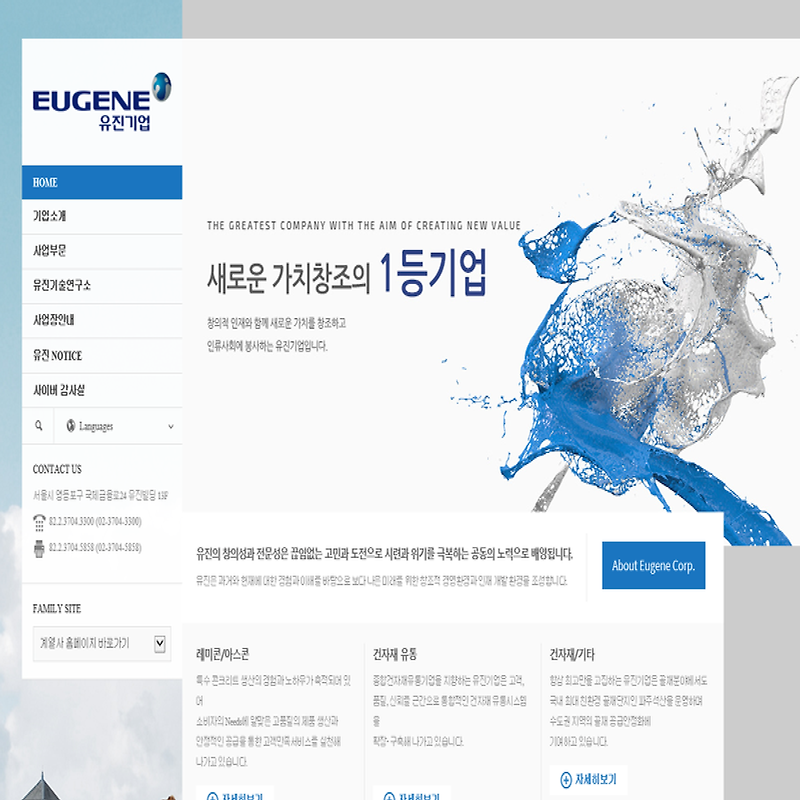Open the 유진 NOTICE menu
Viewport: 800px width, 800px height.
tap(102, 356)
